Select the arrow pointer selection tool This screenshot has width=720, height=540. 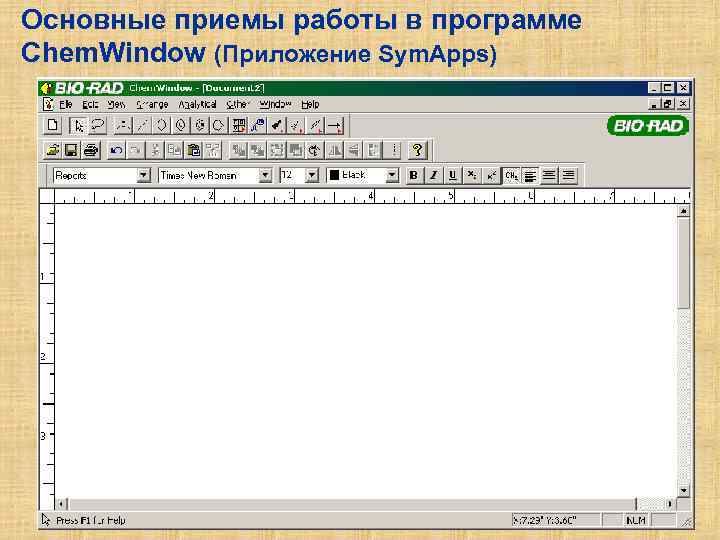pyautogui.click(x=79, y=125)
